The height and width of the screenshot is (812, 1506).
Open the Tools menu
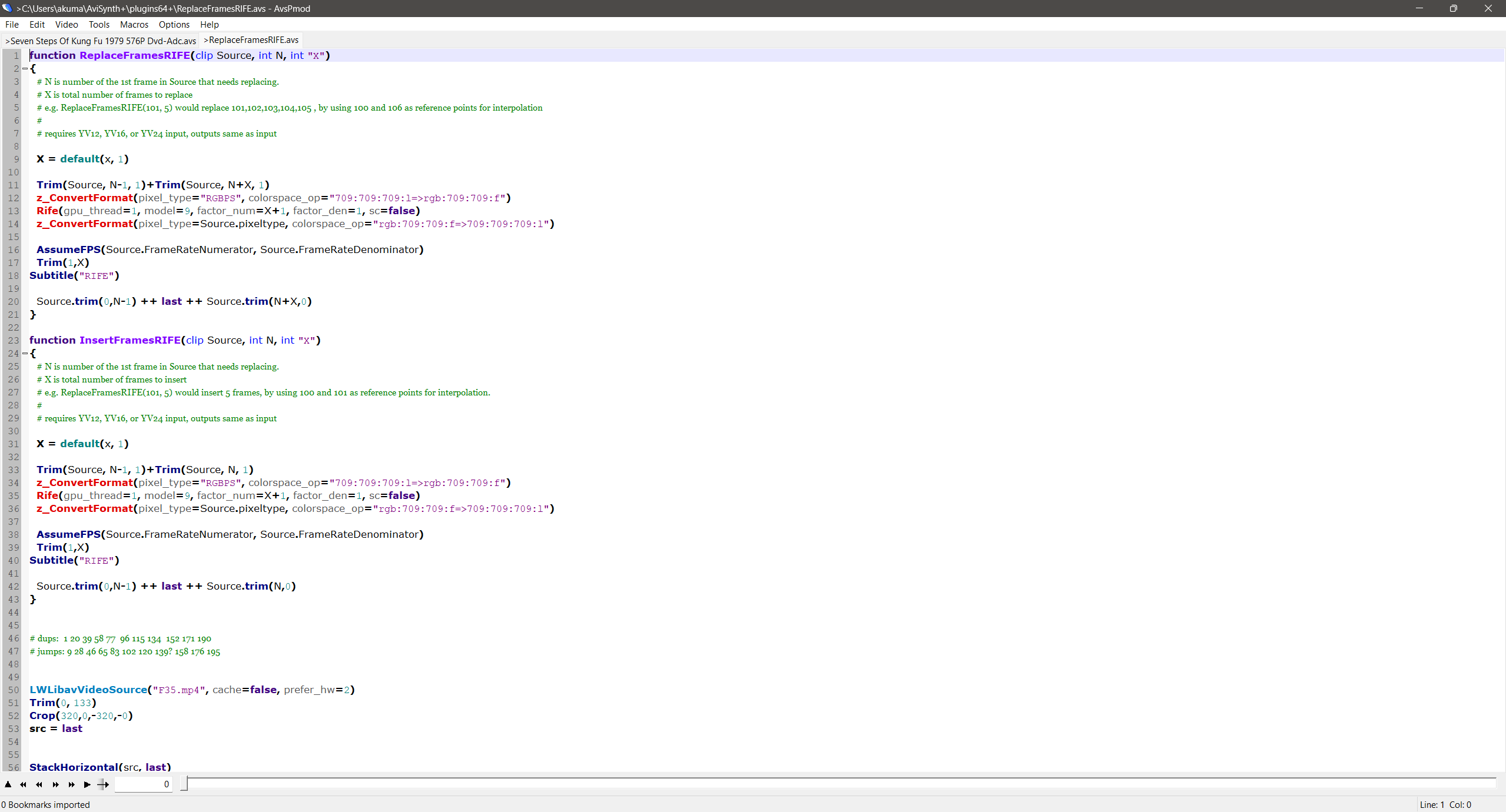(99, 25)
